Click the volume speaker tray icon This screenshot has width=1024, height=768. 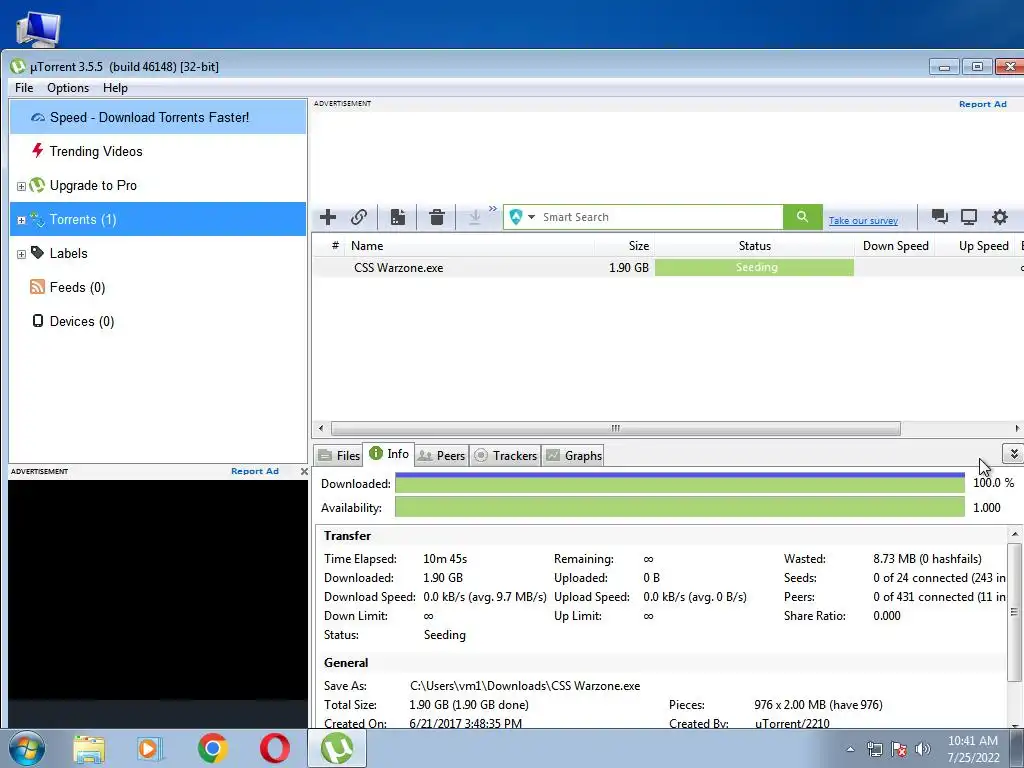(x=923, y=749)
